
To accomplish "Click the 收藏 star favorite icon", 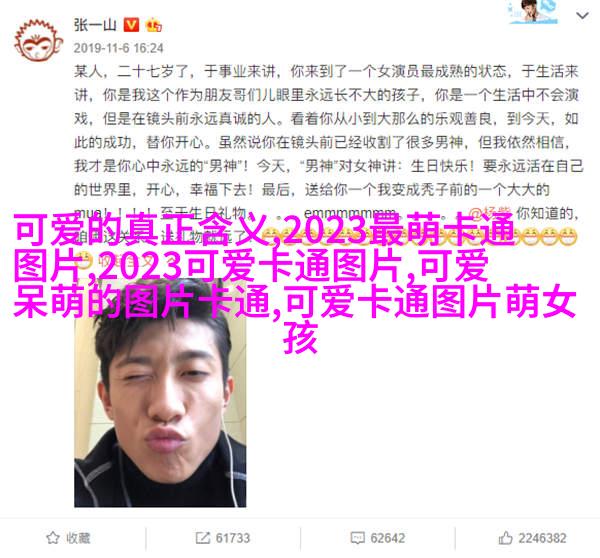I will (52, 538).
